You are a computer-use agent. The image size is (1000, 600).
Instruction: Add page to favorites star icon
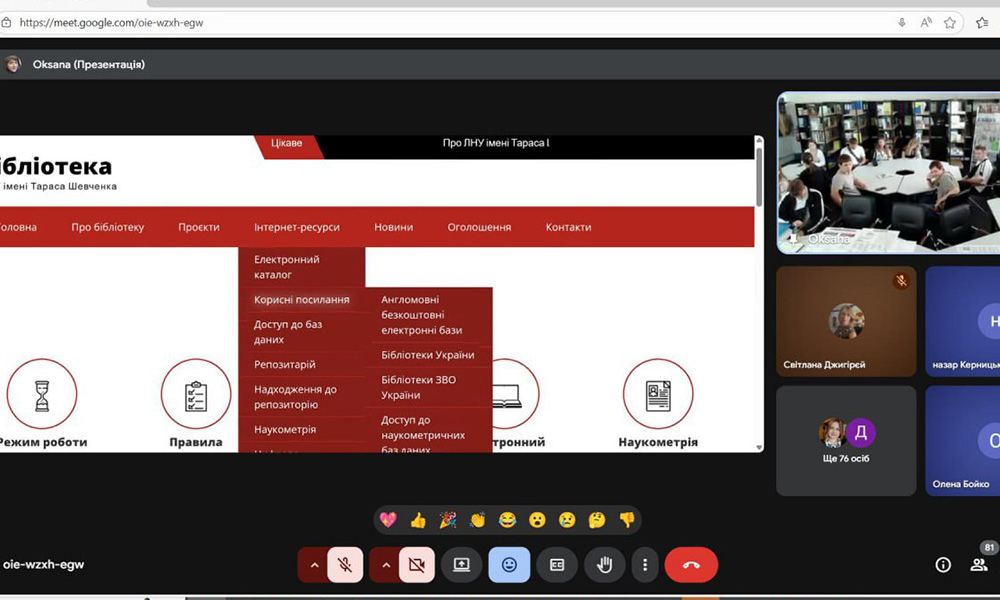(950, 23)
